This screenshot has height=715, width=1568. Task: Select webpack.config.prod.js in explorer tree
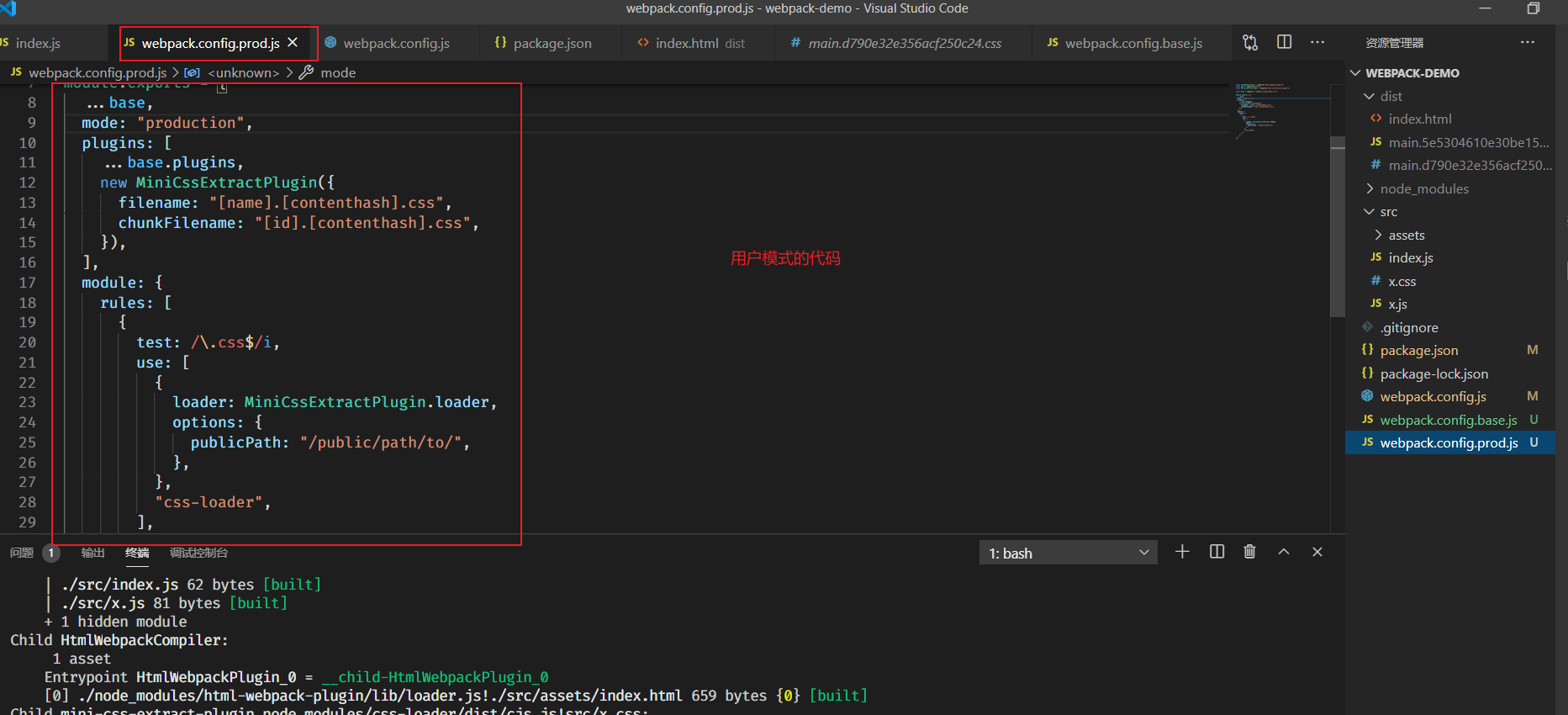[x=1450, y=443]
